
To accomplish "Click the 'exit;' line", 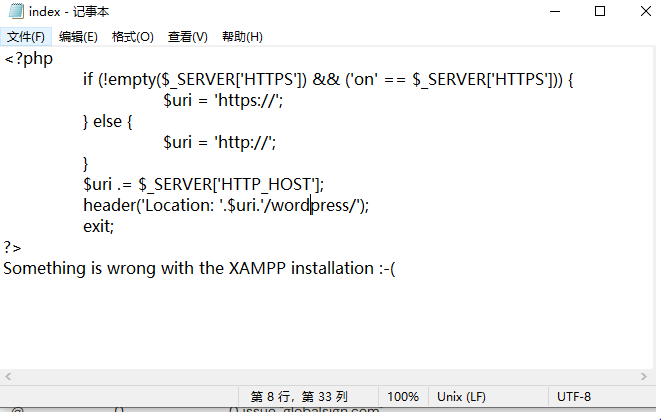I will point(98,226).
